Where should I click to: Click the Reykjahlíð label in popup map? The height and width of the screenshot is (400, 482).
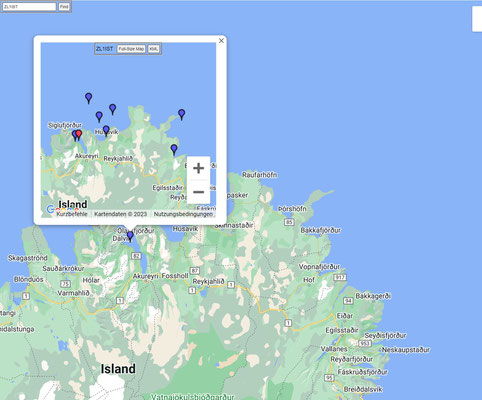point(118,159)
